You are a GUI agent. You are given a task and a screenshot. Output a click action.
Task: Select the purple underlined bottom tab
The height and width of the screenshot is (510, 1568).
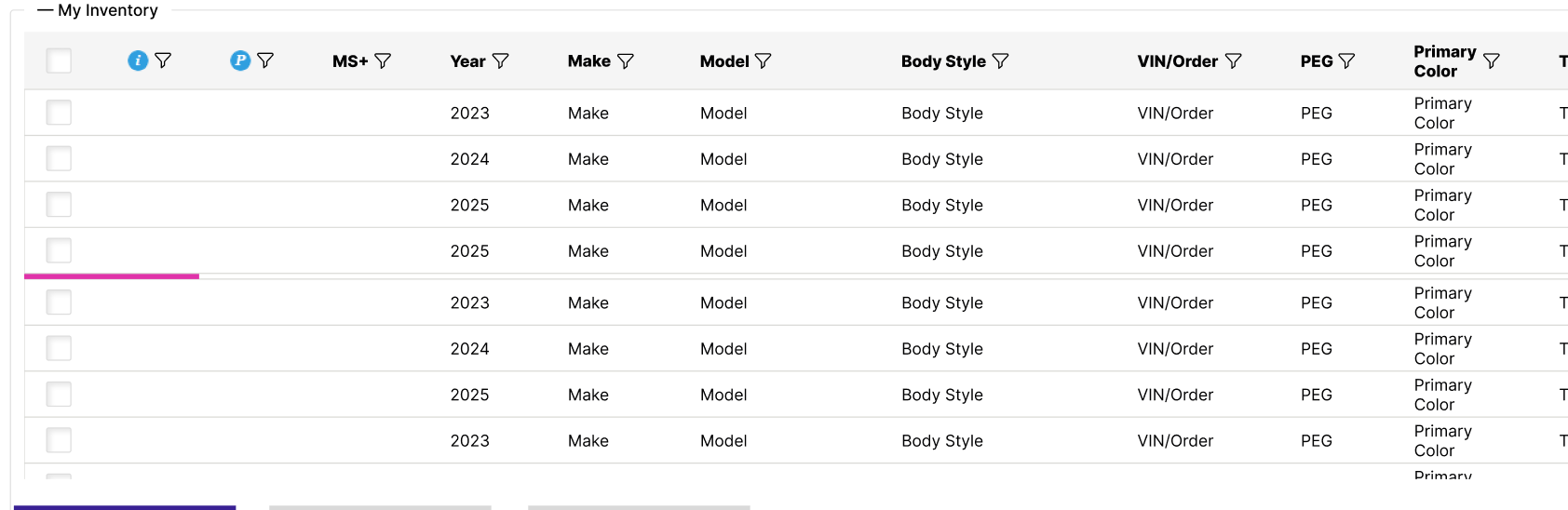coord(125,507)
